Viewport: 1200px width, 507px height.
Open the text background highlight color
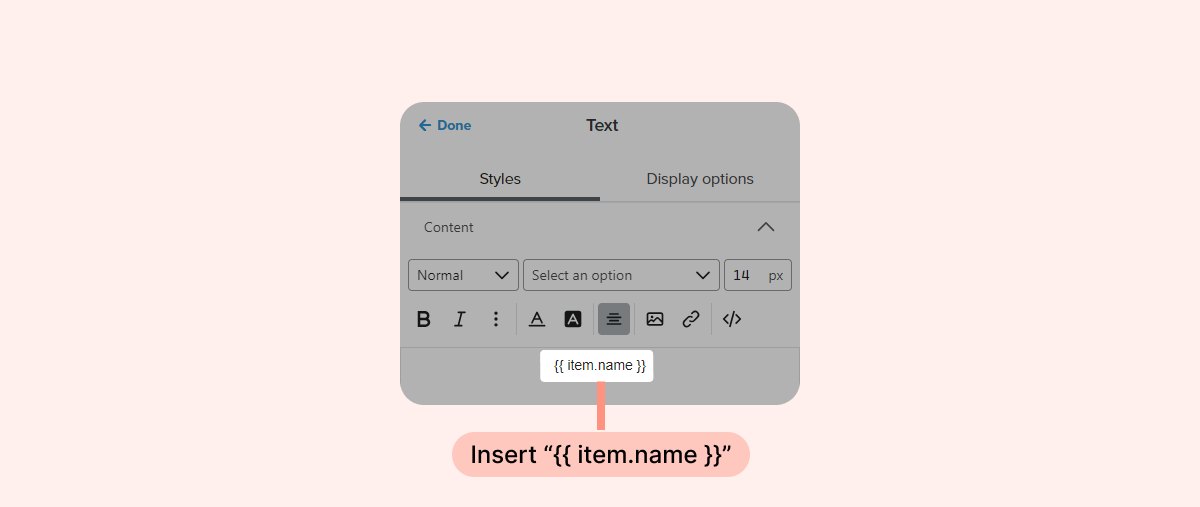click(573, 319)
